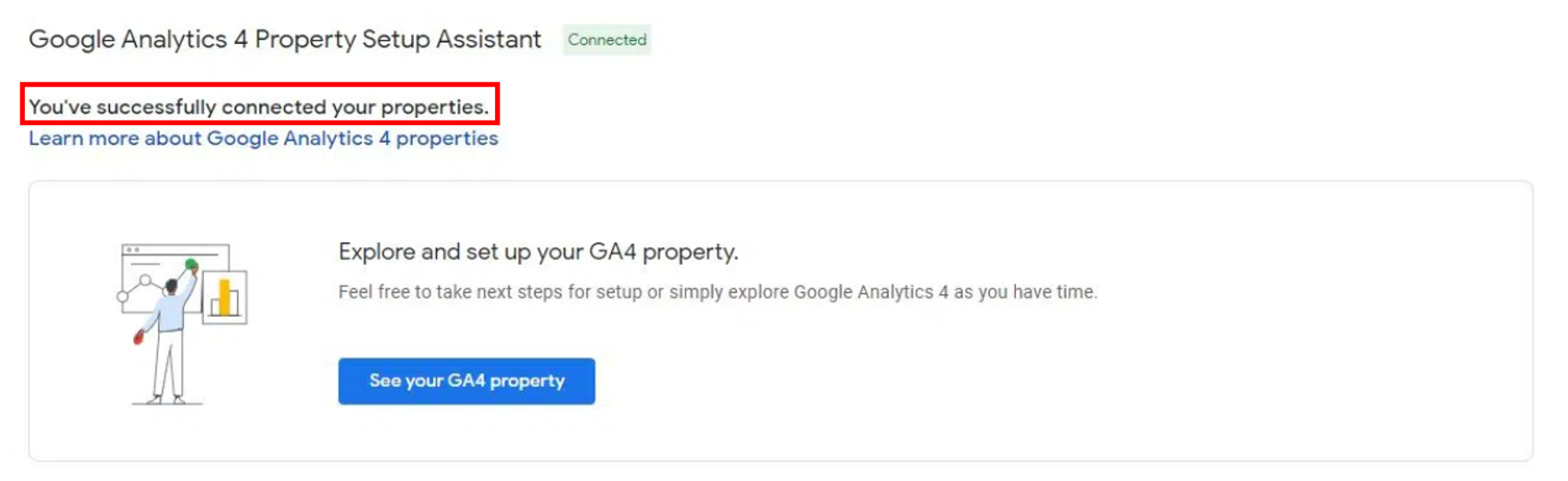Click the illustrated figure's legs
The height and width of the screenshot is (481, 1568).
[x=167, y=365]
